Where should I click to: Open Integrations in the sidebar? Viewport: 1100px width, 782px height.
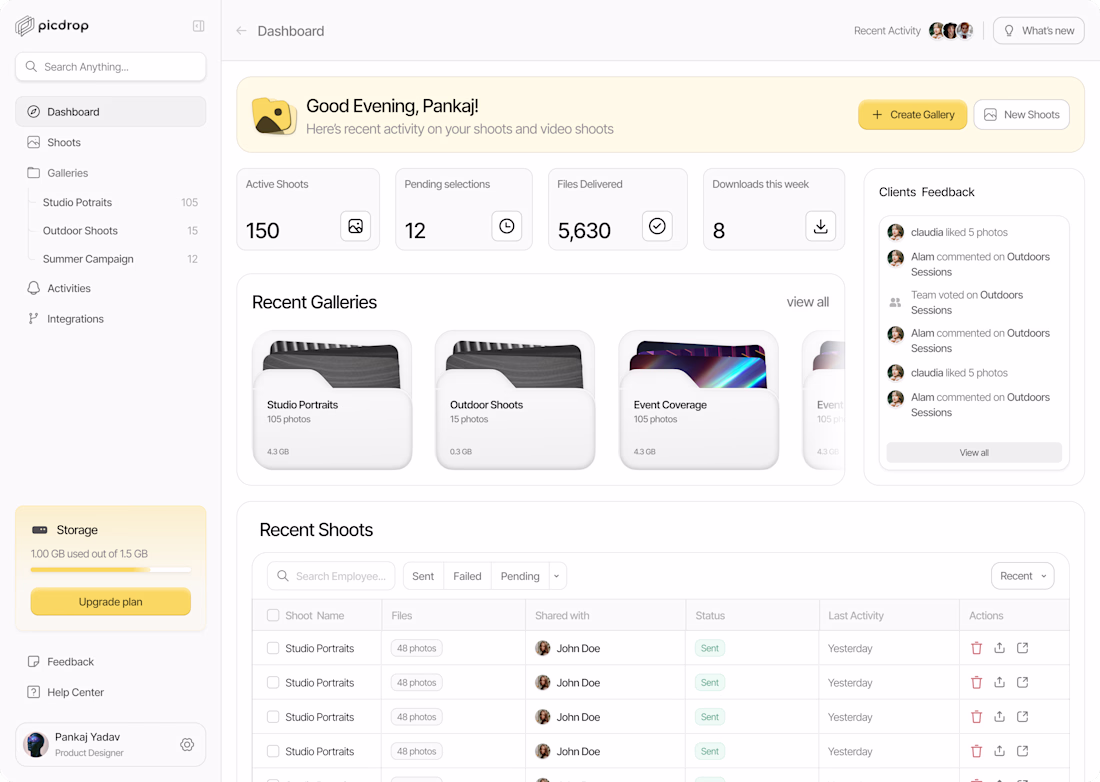(110, 318)
